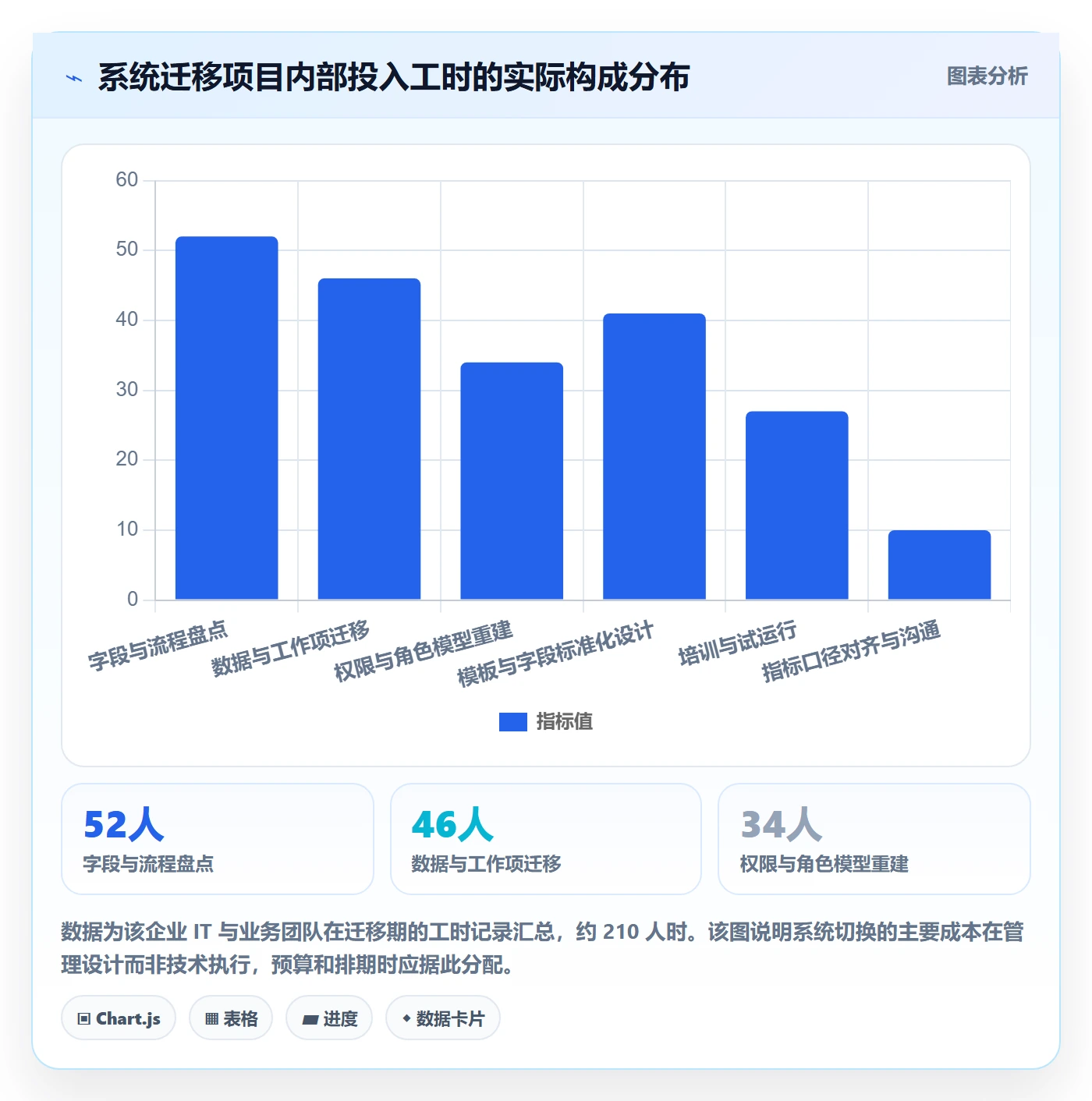
Task: Click the 数据卡片 tag
Action: [443, 1018]
